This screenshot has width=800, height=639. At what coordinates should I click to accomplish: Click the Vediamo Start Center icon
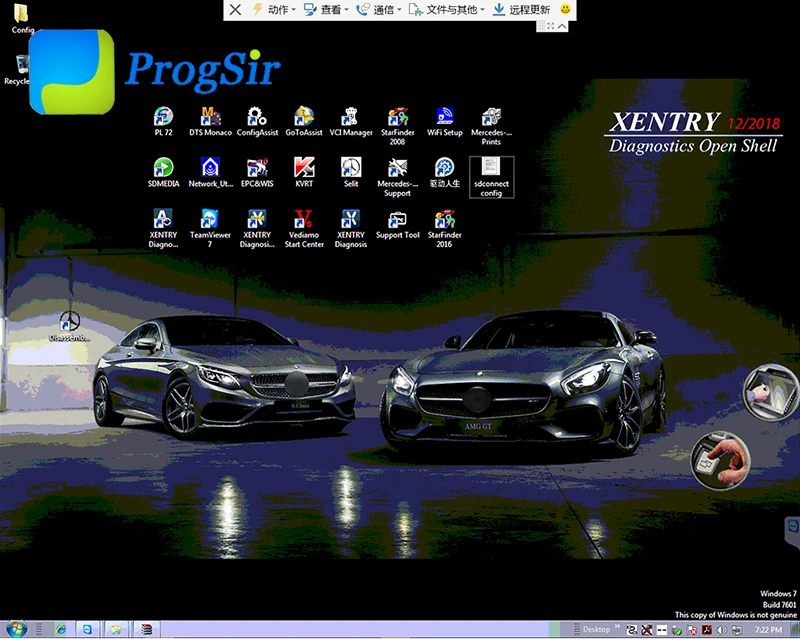[x=304, y=229]
